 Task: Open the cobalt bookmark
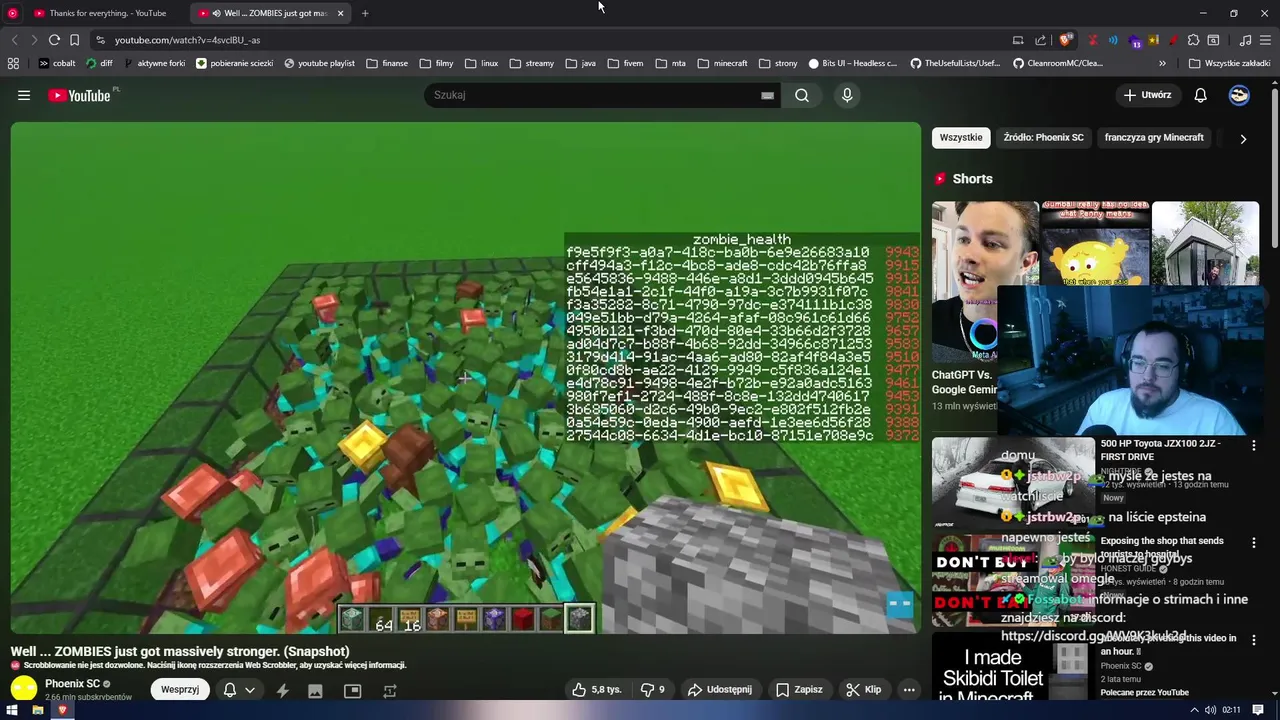[57, 63]
